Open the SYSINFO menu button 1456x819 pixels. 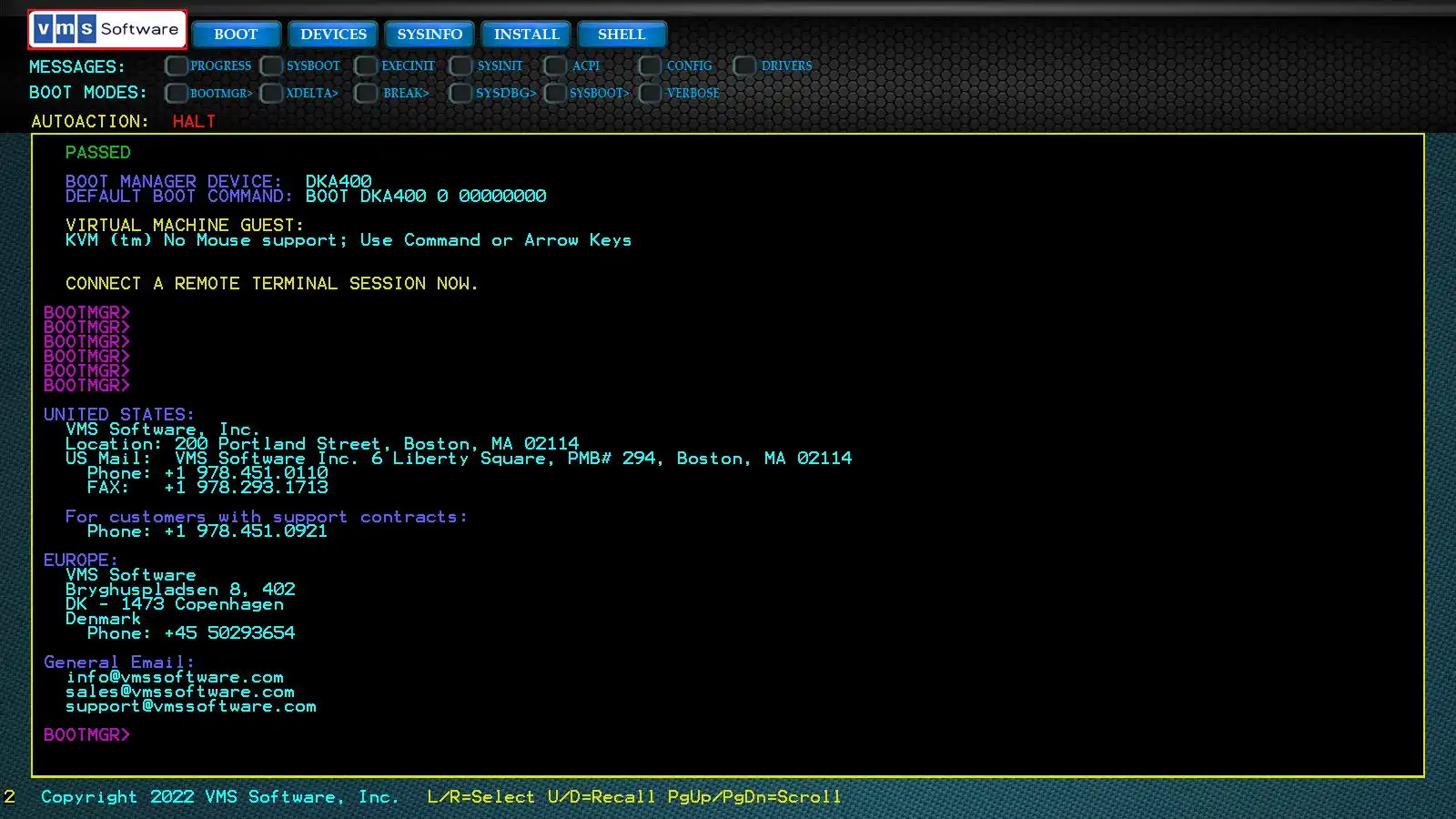click(x=430, y=35)
